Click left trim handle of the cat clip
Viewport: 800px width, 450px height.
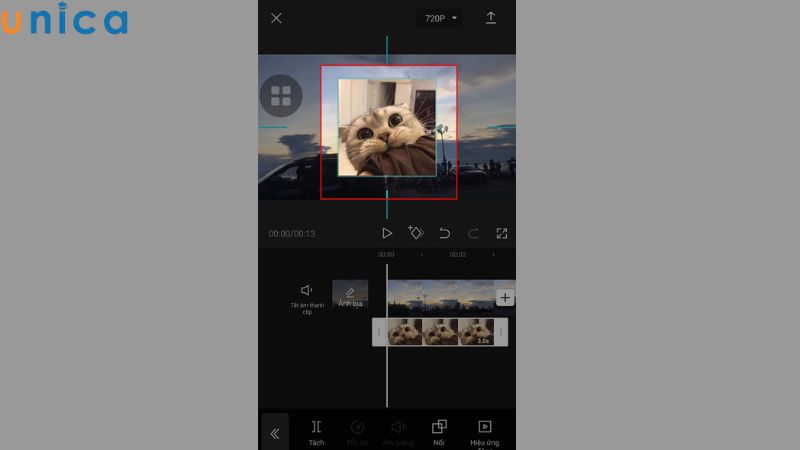379,332
